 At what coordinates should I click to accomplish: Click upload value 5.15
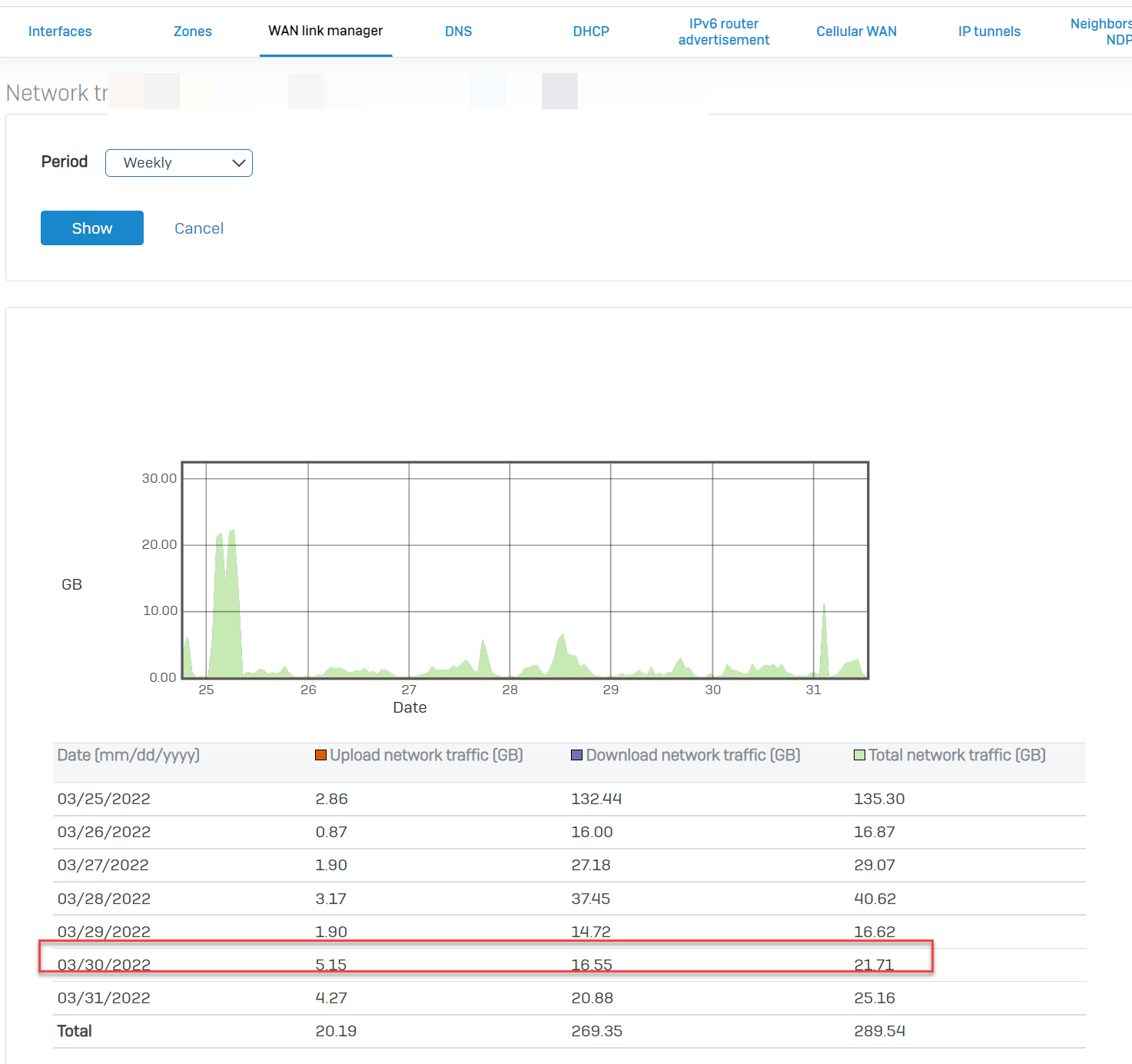(331, 965)
